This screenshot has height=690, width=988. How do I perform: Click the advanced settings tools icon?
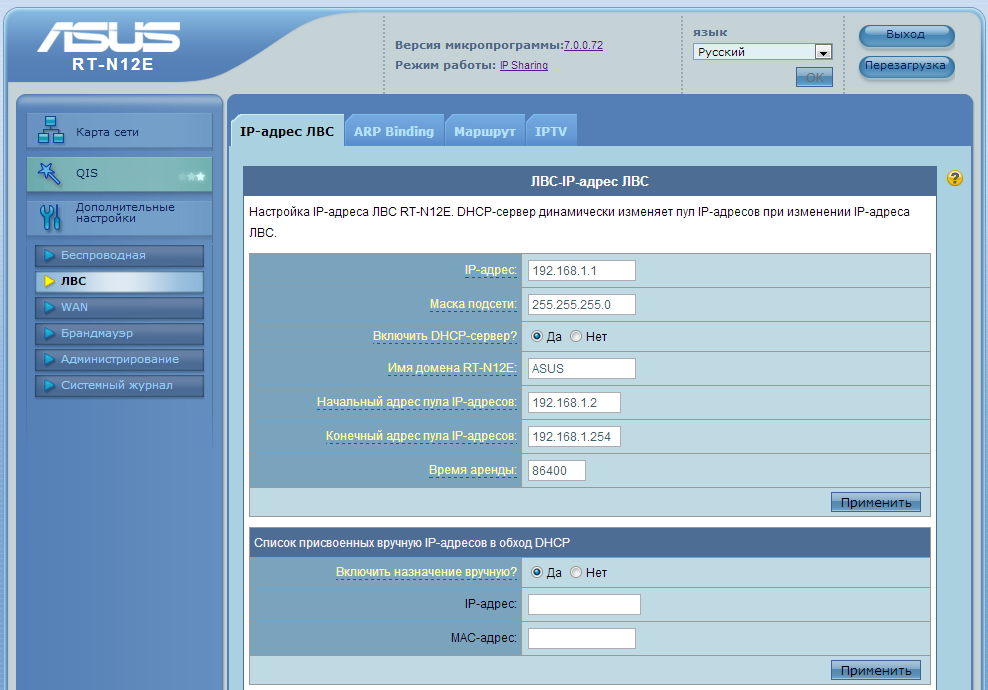49,214
